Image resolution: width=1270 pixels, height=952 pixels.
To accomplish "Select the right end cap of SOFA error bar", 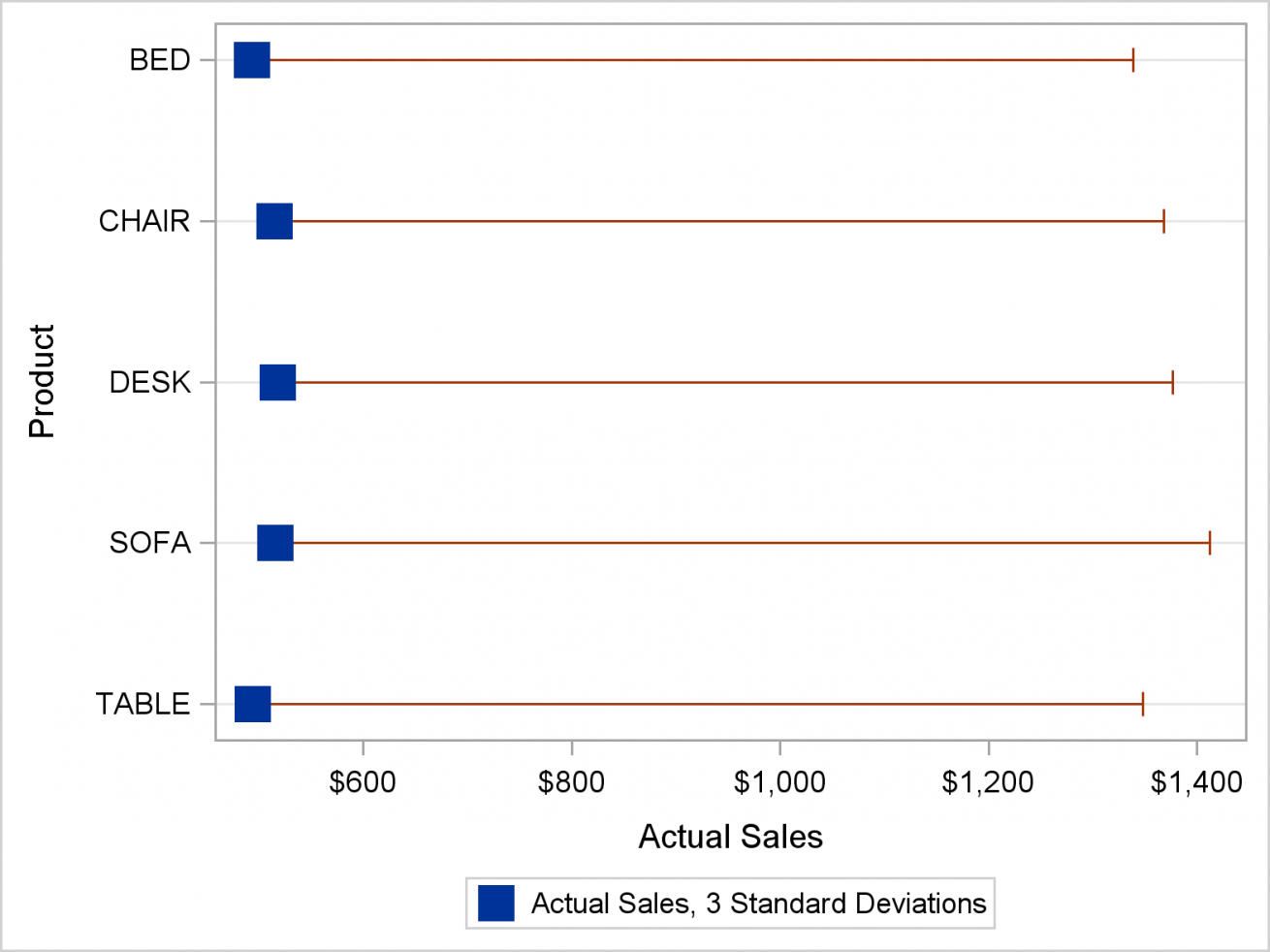I will click(1210, 543).
